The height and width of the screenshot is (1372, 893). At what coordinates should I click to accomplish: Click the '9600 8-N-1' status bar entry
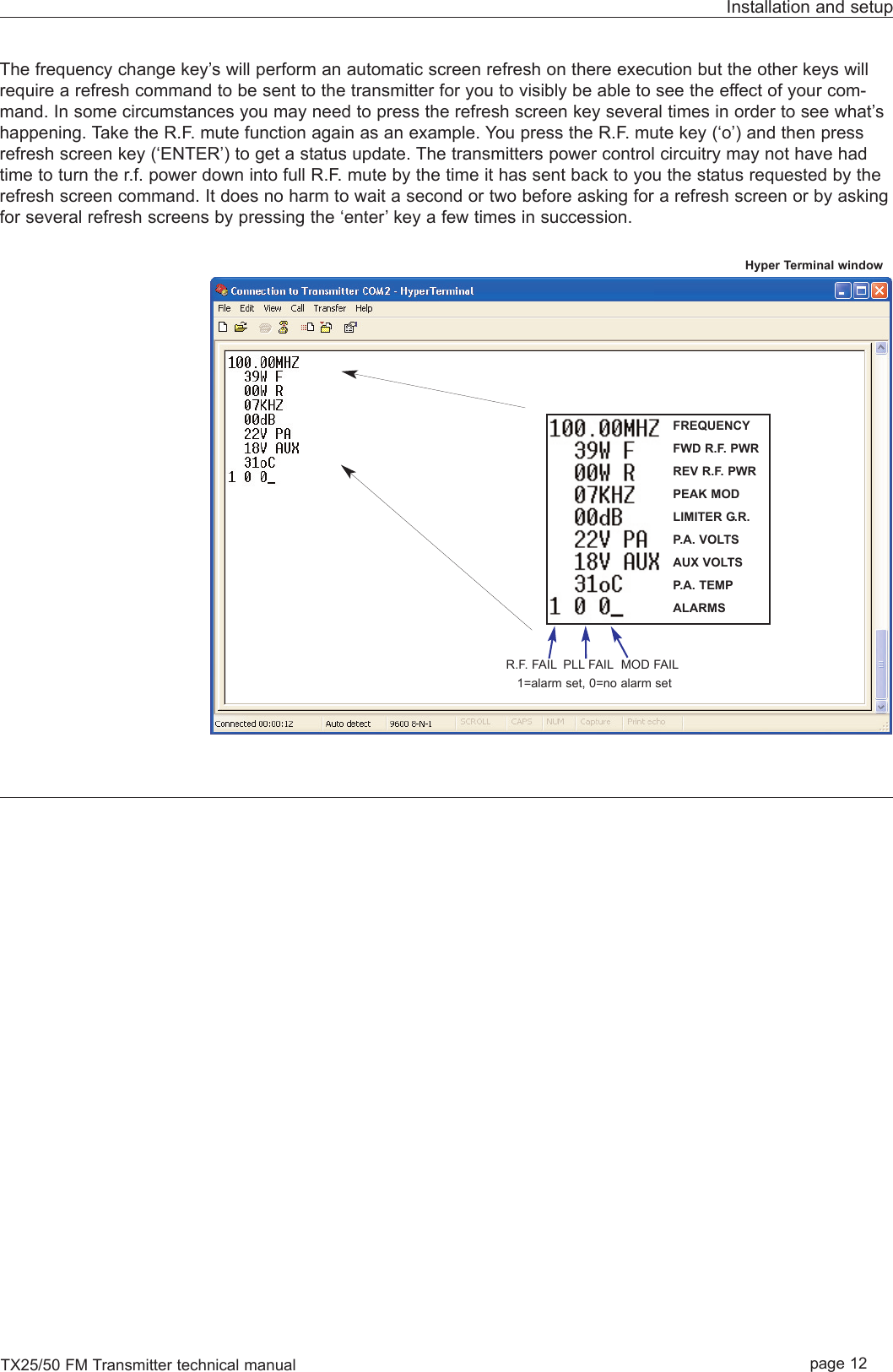coord(410,724)
